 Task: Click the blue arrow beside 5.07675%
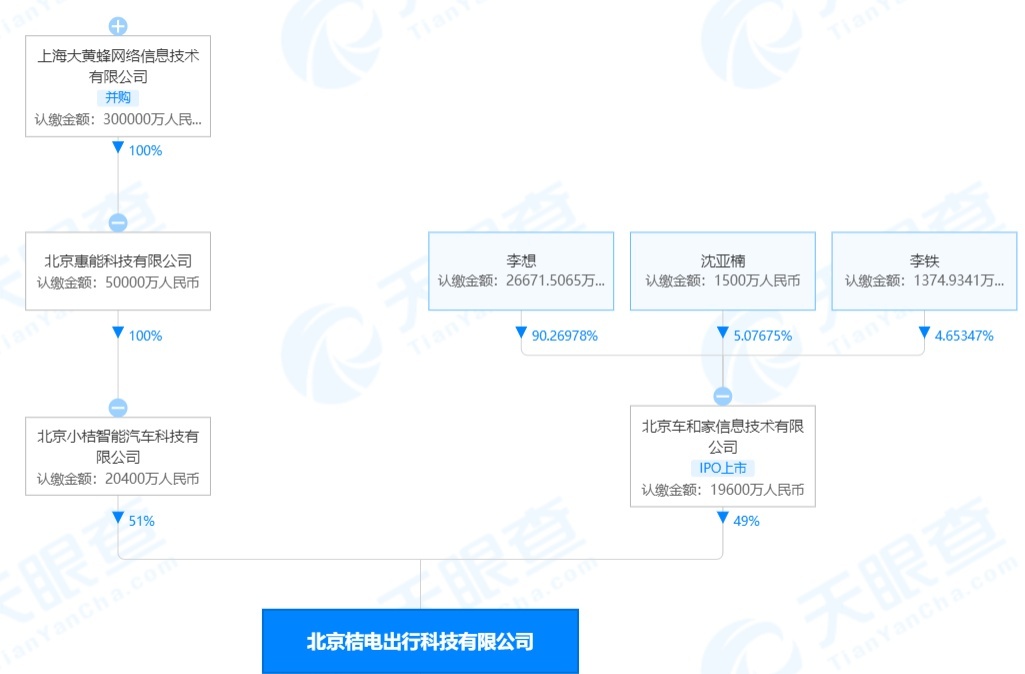[x=722, y=333]
